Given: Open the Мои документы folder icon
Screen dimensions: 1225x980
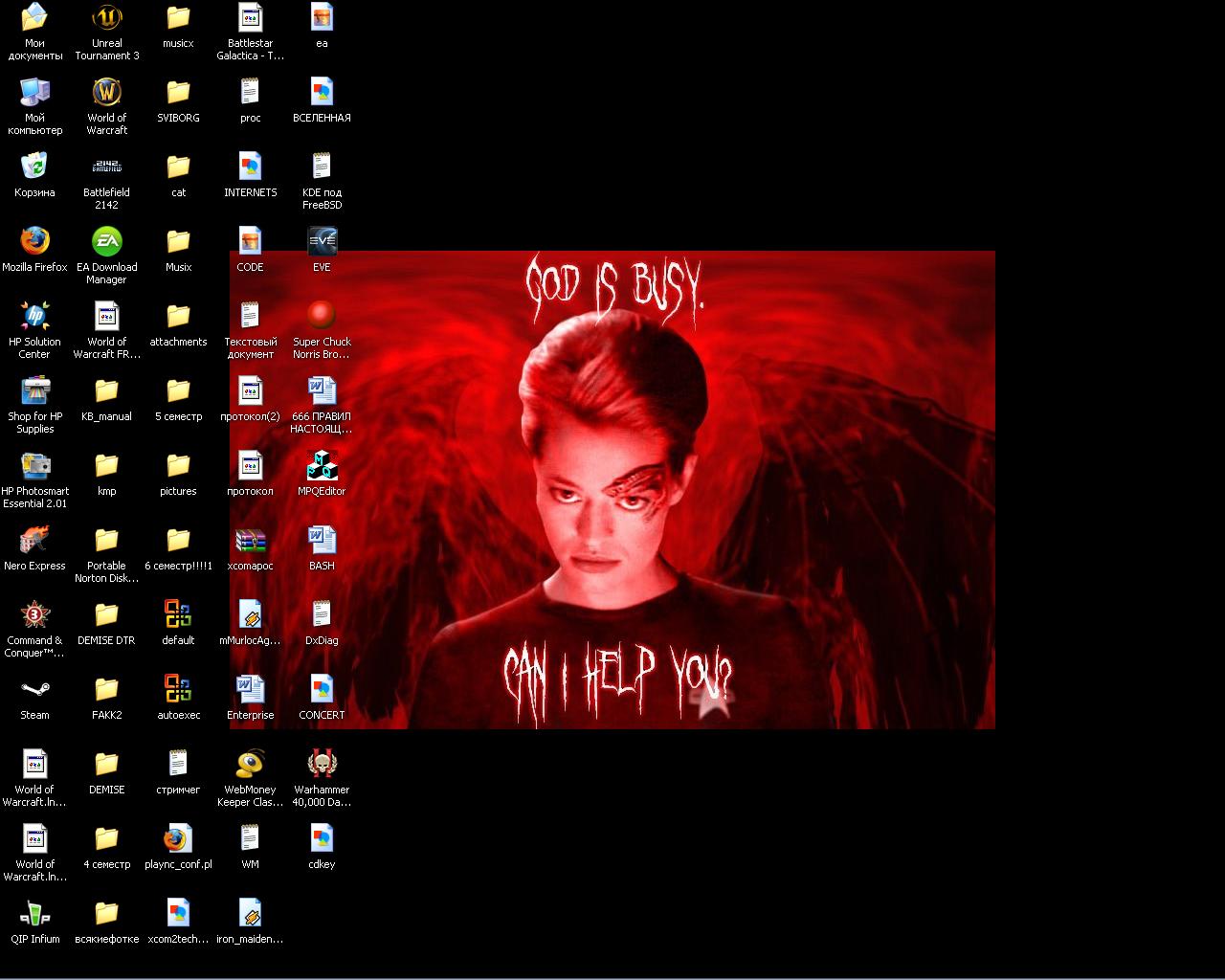Looking at the screenshot, I should click(x=34, y=17).
